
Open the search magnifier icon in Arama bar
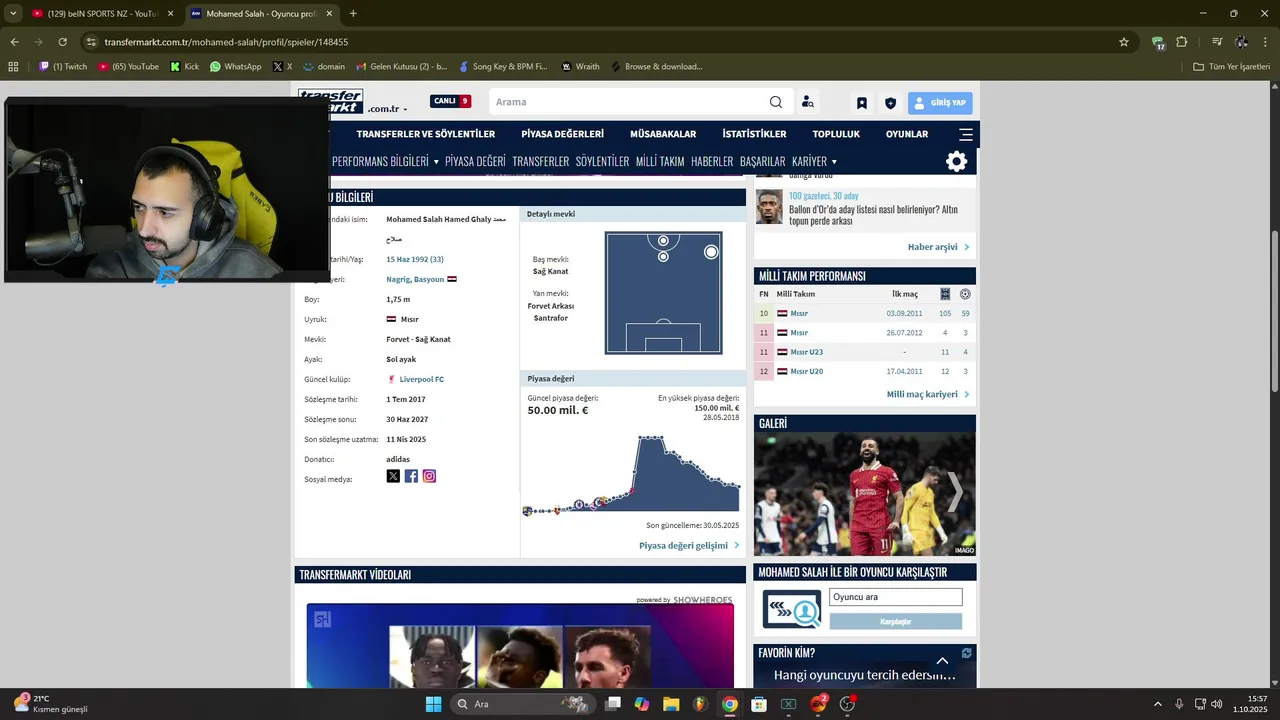coord(776,102)
